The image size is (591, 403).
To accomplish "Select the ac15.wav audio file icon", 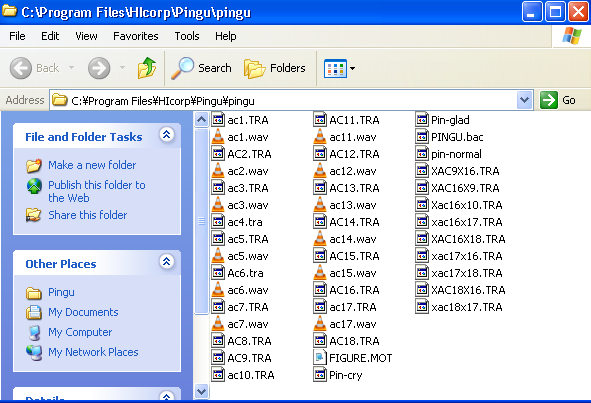I will pyautogui.click(x=320, y=273).
